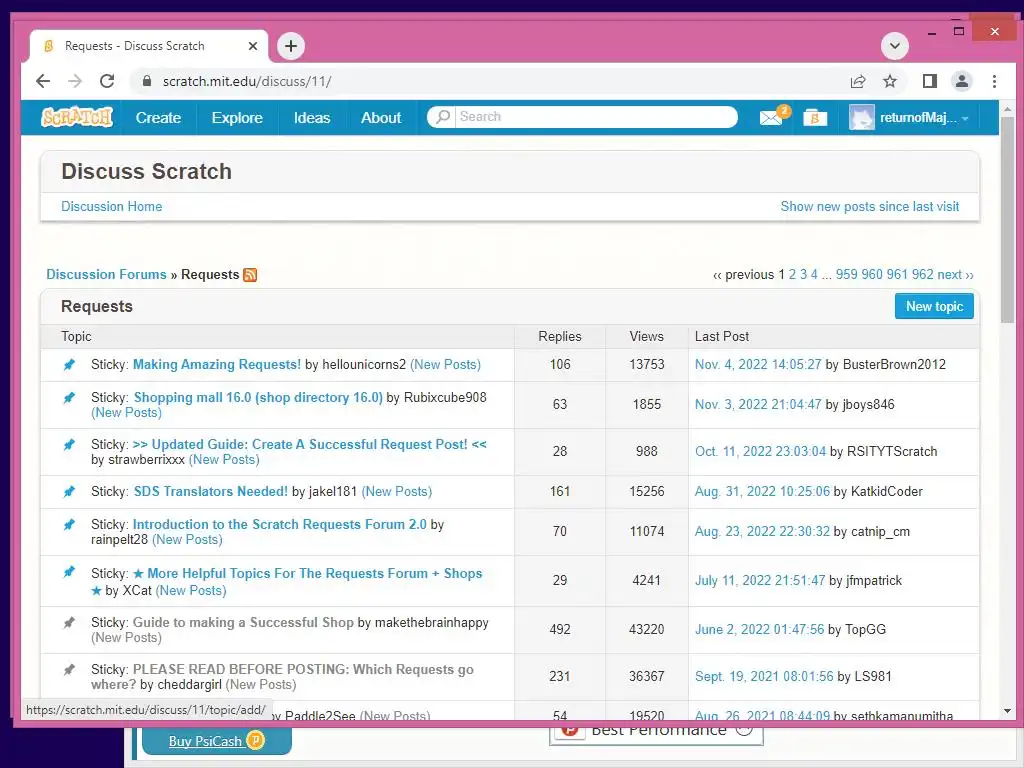
Task: Bookmark this page with star
Action: 889,81
